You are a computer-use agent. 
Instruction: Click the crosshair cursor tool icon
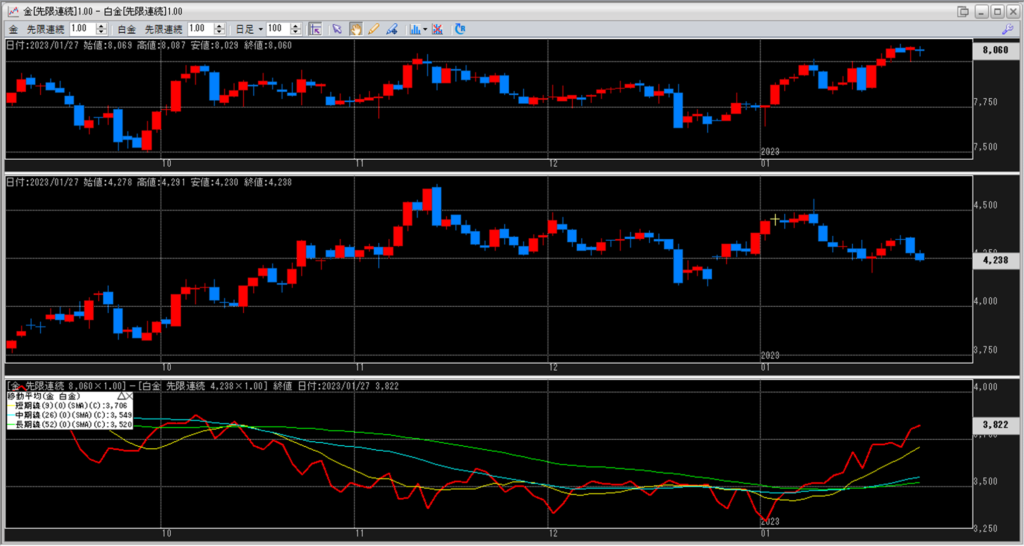[x=315, y=29]
